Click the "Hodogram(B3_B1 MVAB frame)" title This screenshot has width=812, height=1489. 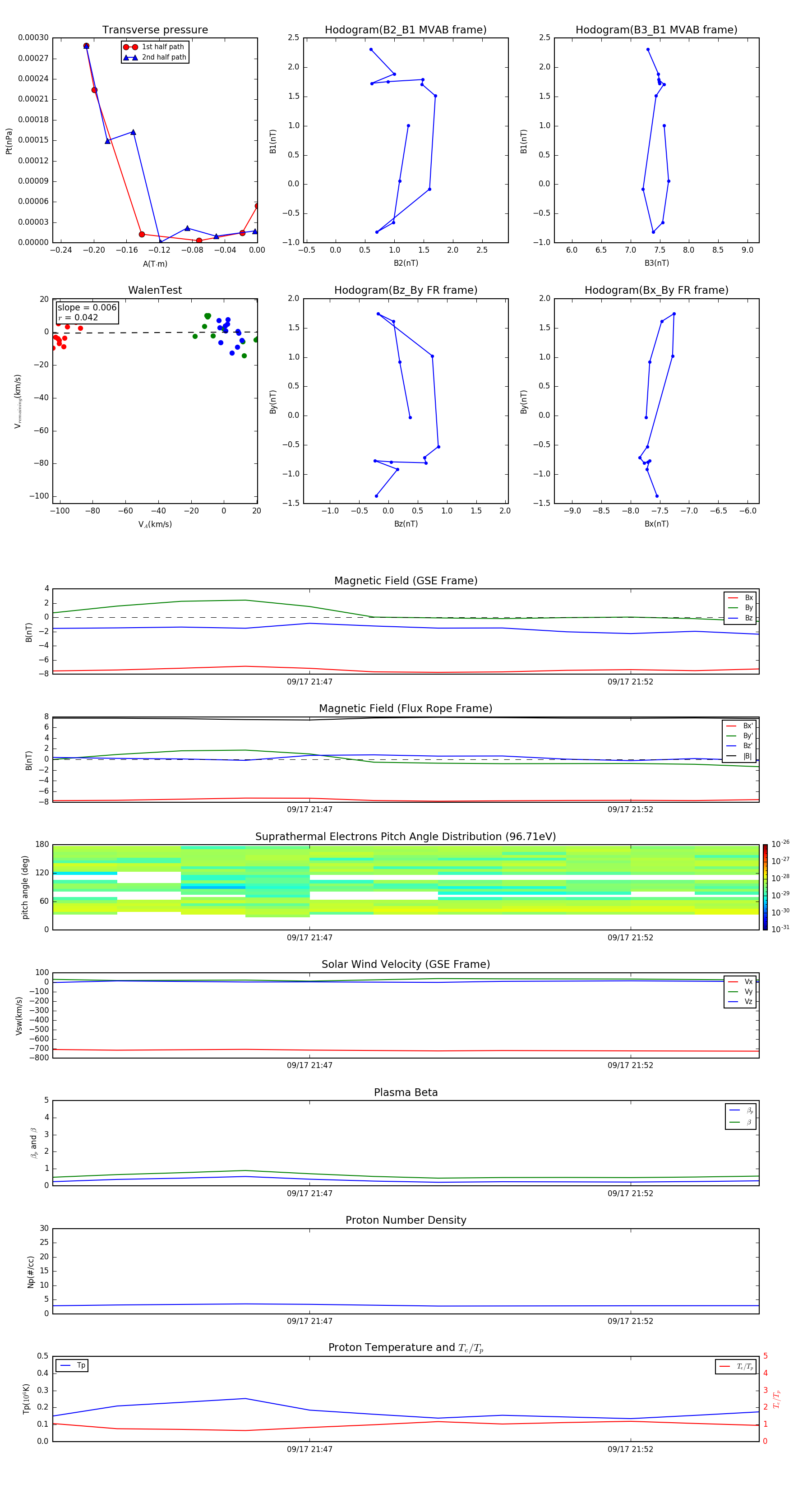[656, 29]
